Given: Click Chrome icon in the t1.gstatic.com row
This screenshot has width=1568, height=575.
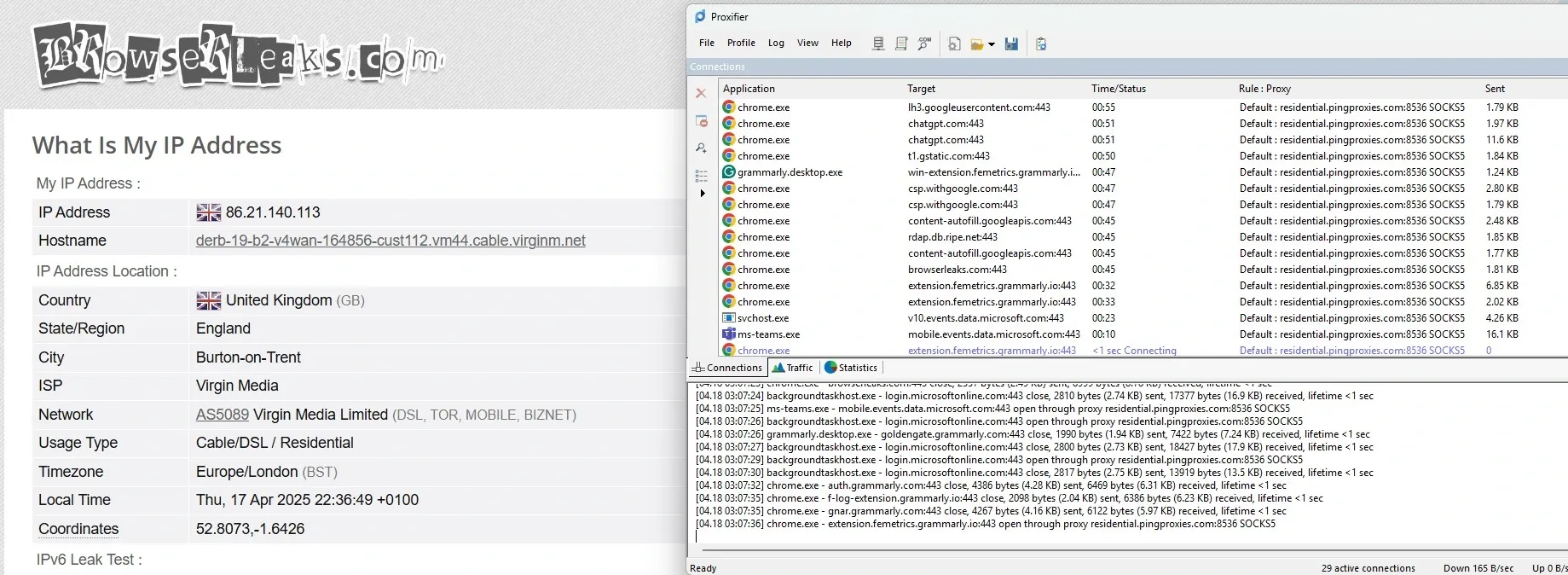Looking at the screenshot, I should click(729, 156).
